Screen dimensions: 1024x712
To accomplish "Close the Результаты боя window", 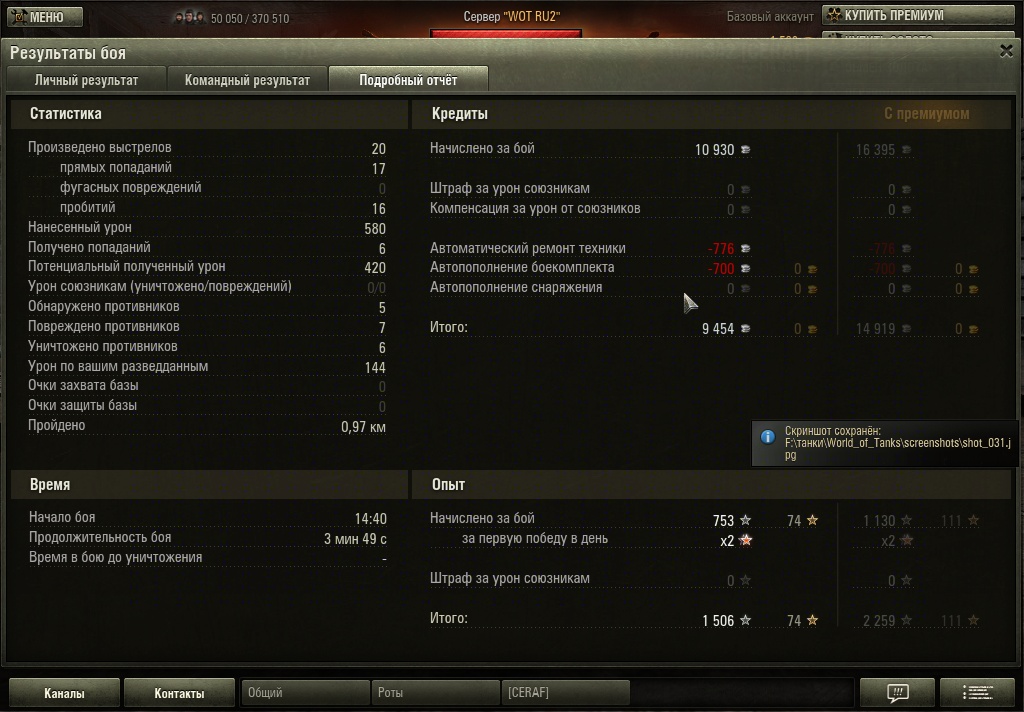I will (x=1006, y=51).
